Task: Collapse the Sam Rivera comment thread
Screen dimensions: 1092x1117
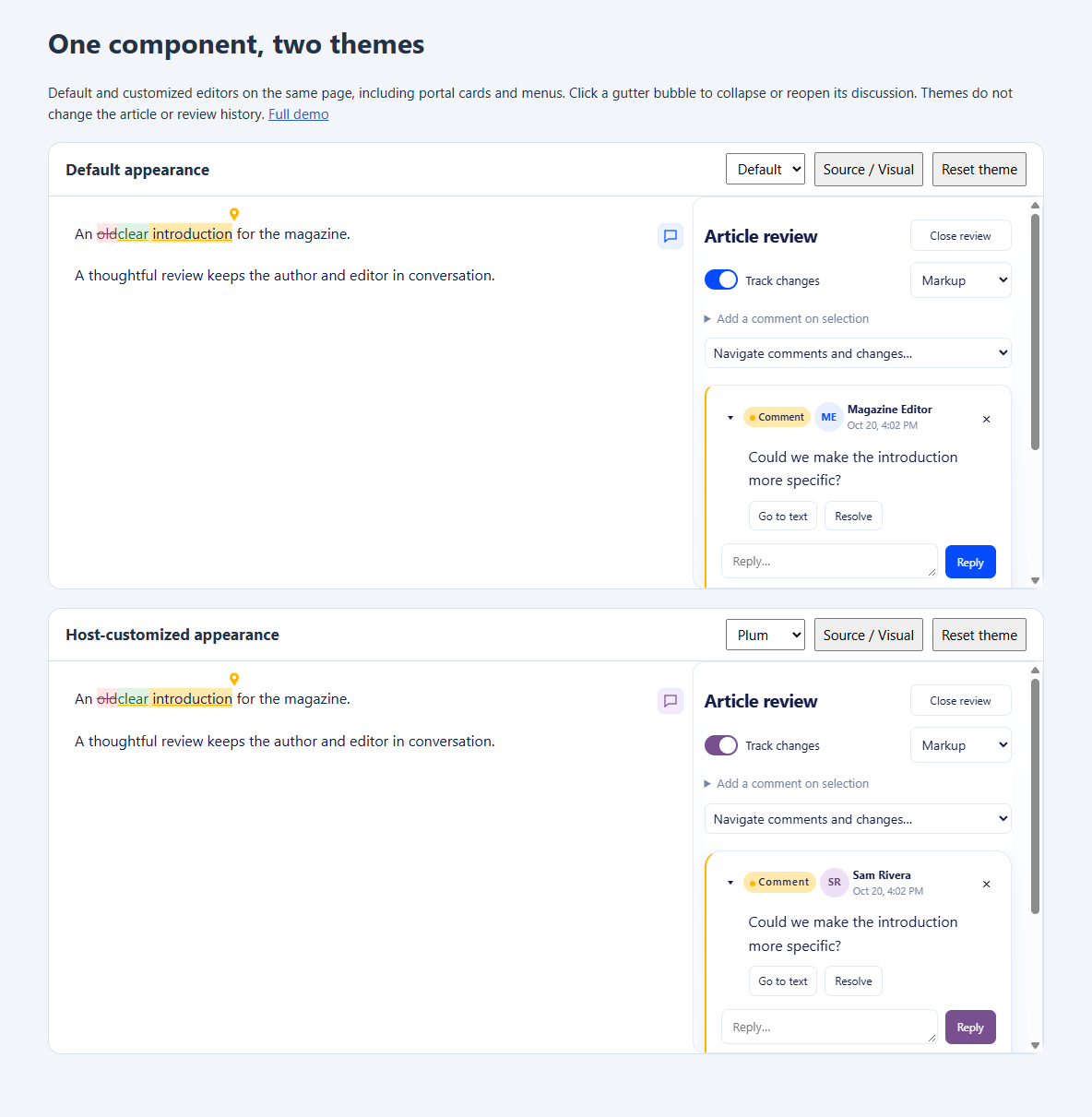Action: (730, 883)
